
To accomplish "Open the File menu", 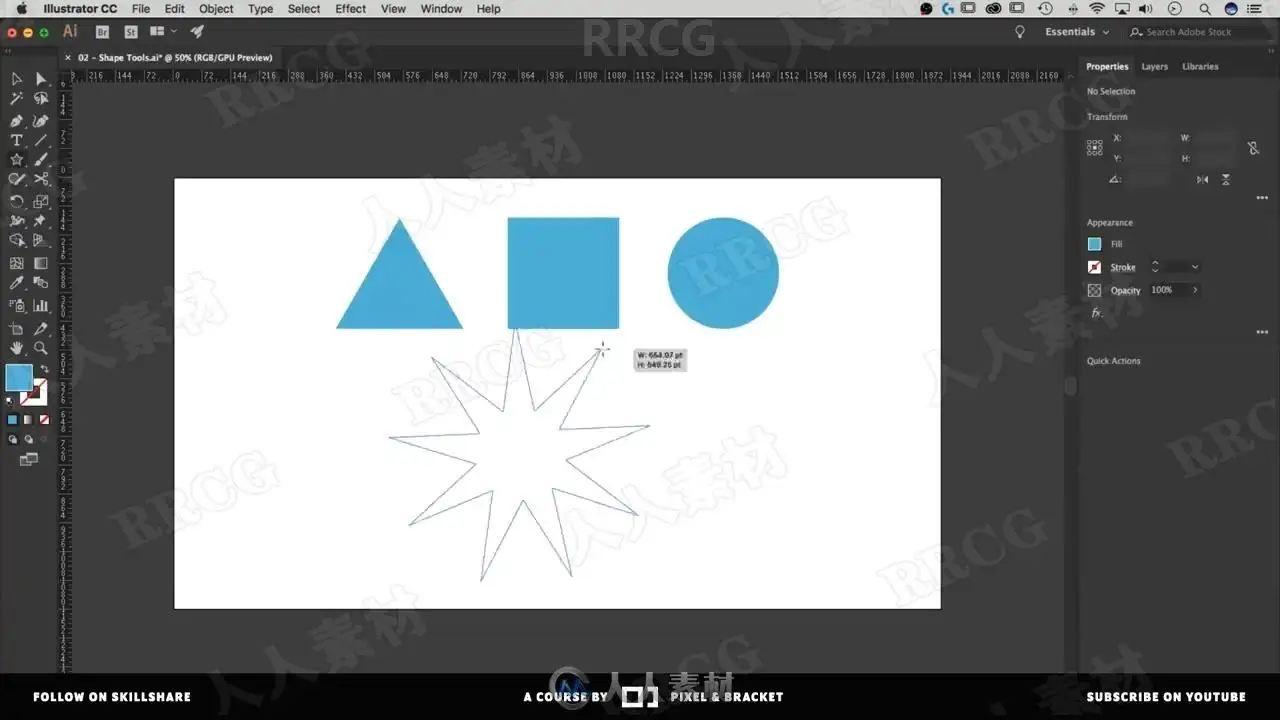I will pyautogui.click(x=141, y=8).
